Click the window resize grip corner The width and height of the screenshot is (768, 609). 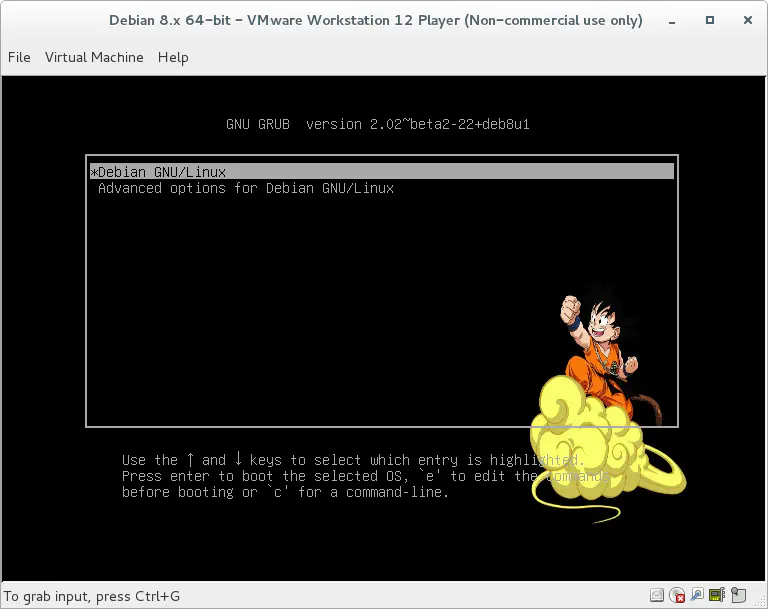coord(760,601)
